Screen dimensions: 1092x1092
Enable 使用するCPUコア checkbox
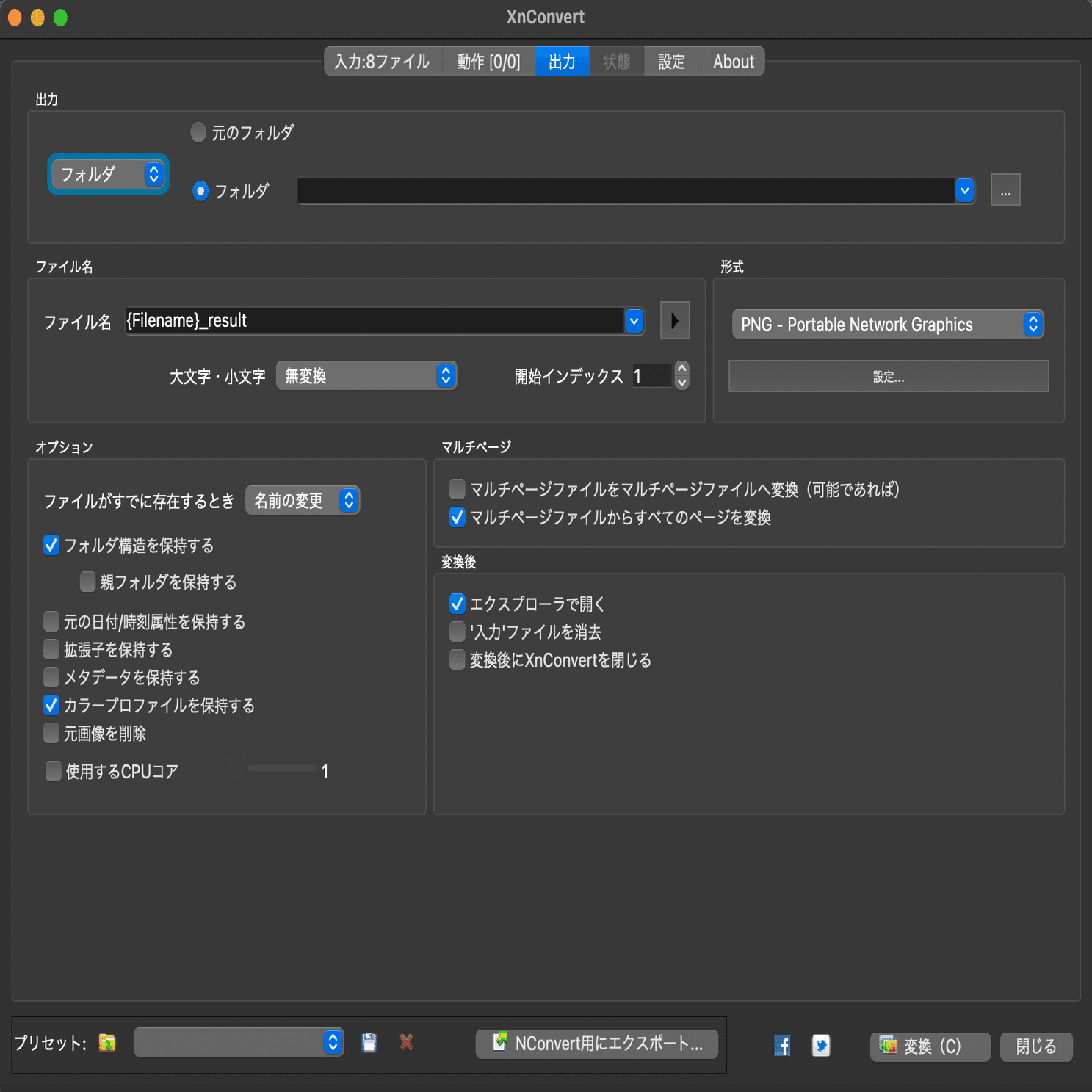click(x=53, y=771)
